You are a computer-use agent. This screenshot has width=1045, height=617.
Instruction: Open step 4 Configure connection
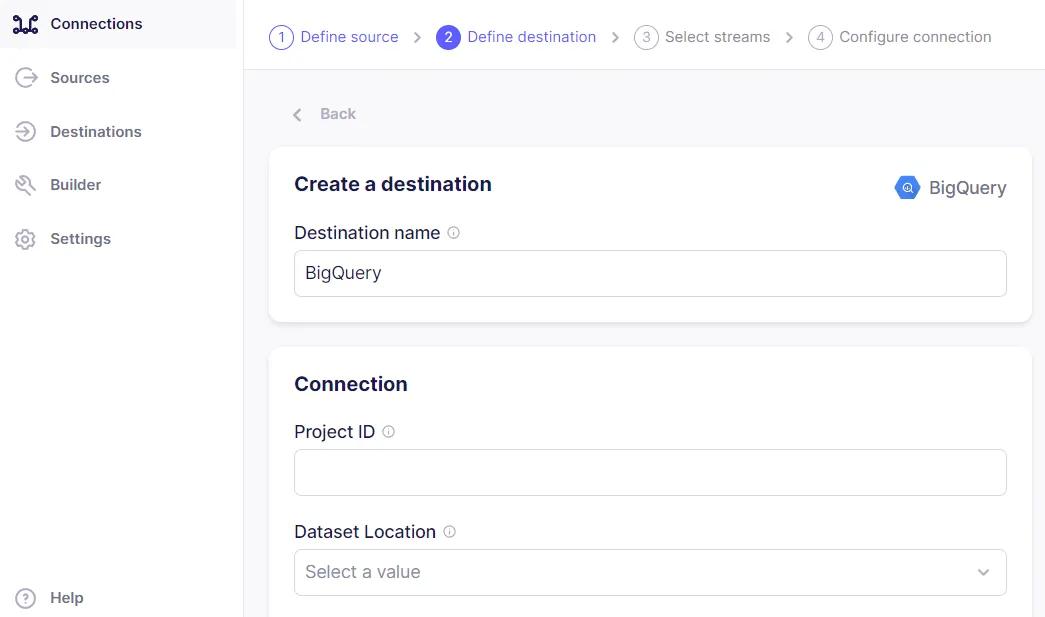pos(900,37)
